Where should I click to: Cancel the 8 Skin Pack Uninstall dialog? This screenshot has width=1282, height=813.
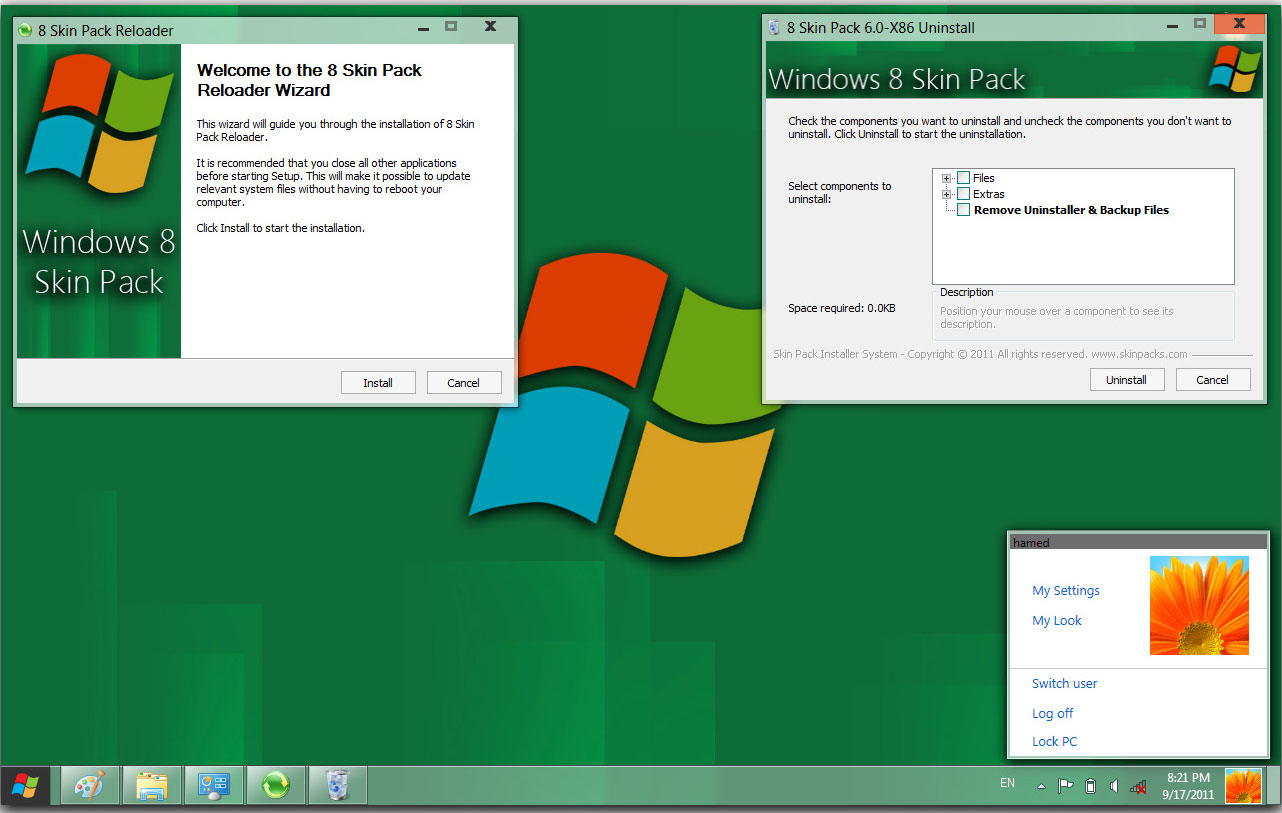tap(1213, 380)
